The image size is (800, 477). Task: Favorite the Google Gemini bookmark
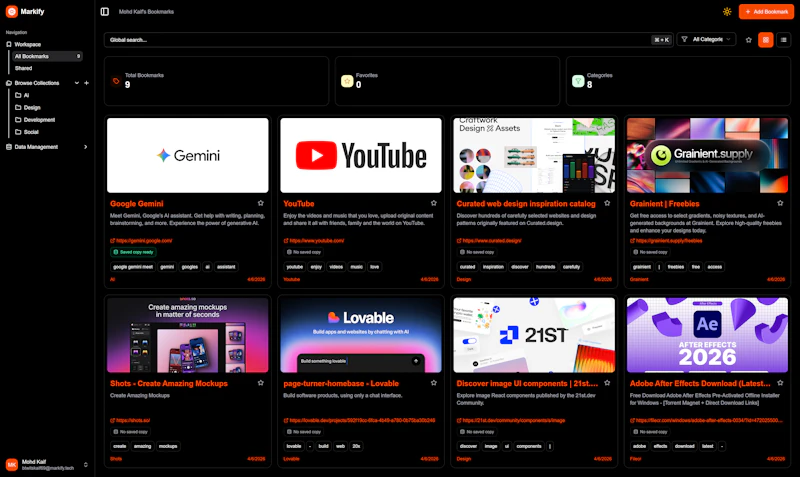click(x=261, y=203)
